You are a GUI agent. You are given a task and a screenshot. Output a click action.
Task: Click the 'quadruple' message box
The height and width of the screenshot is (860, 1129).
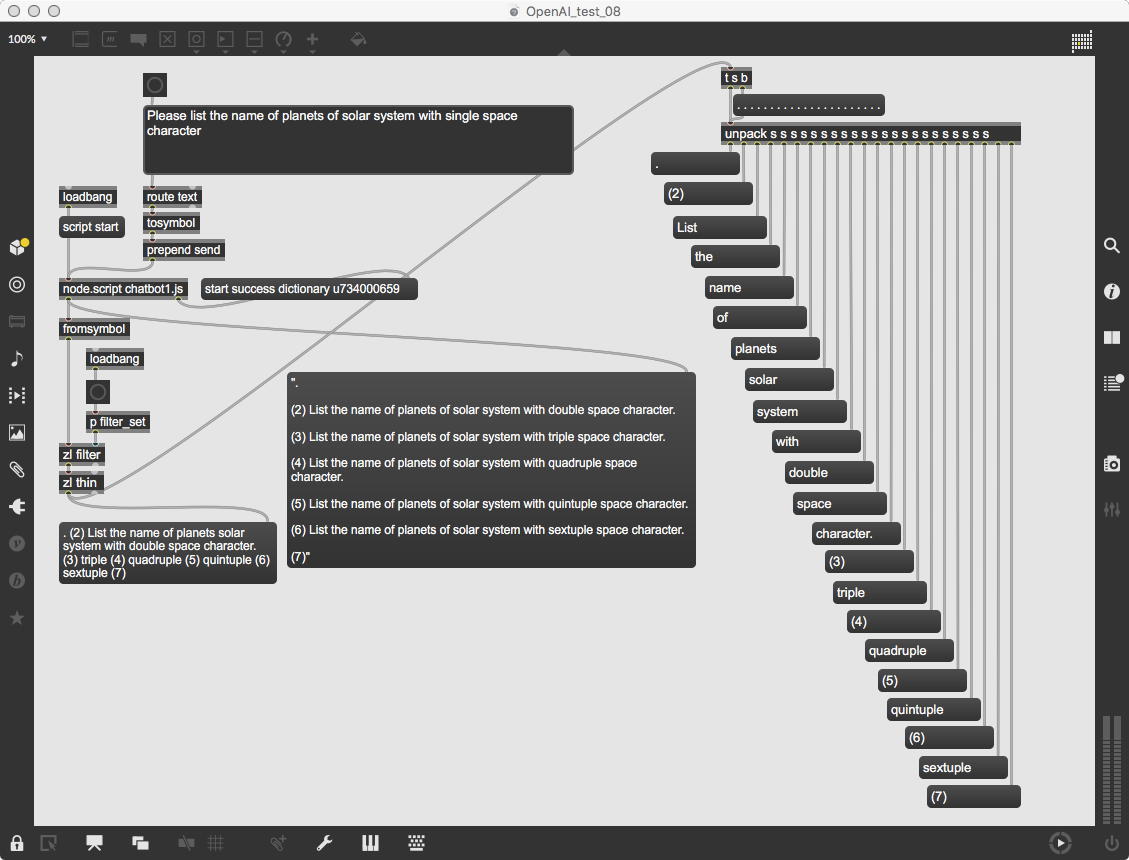(909, 650)
